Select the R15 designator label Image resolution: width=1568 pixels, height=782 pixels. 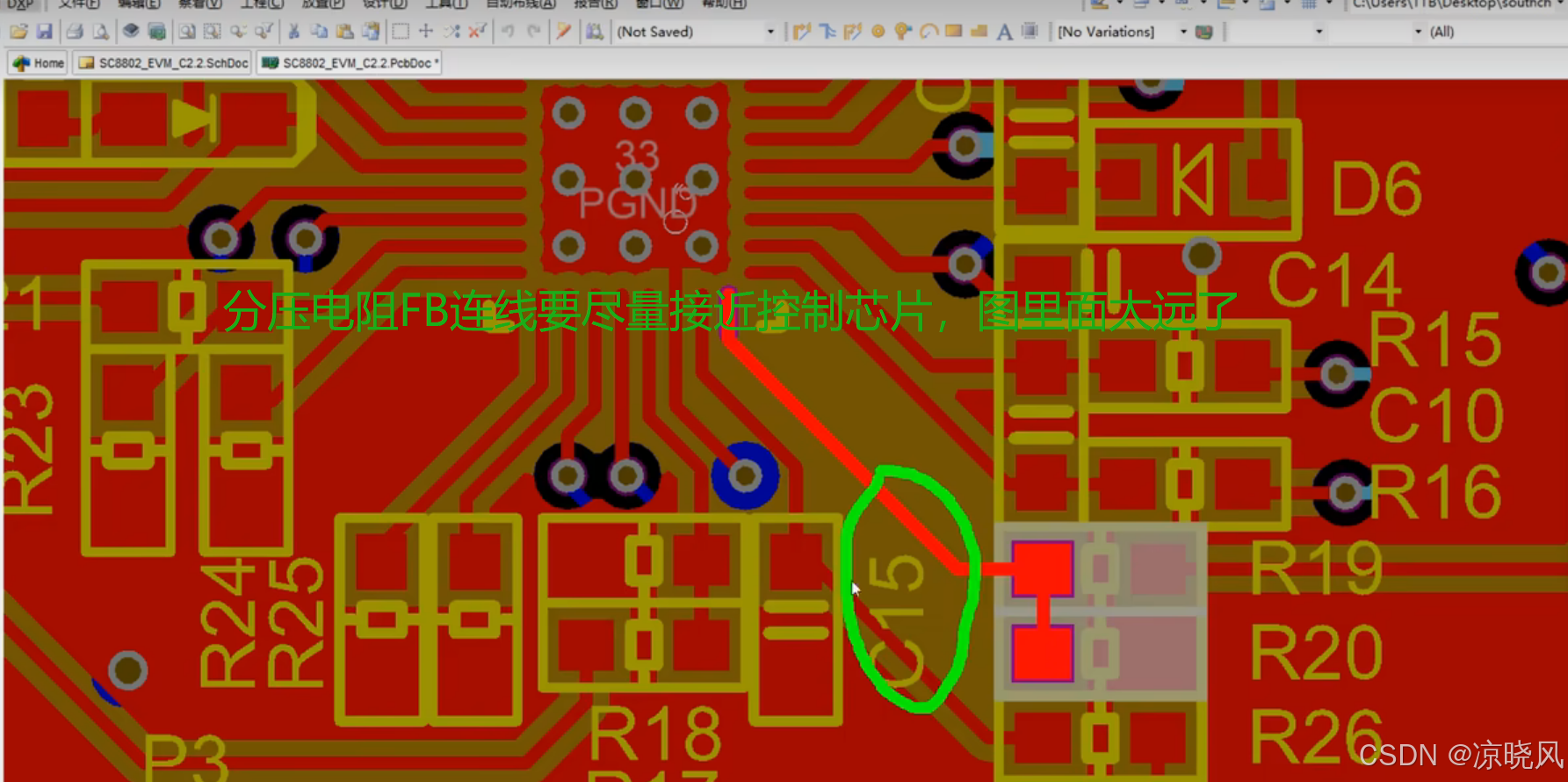click(x=1435, y=339)
